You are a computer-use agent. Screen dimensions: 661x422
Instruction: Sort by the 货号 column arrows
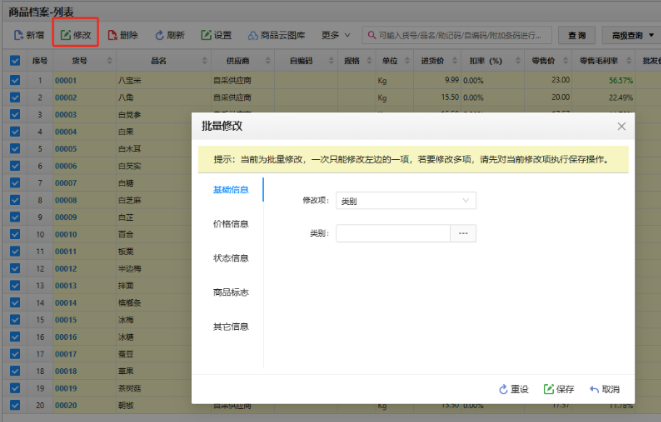[110, 61]
